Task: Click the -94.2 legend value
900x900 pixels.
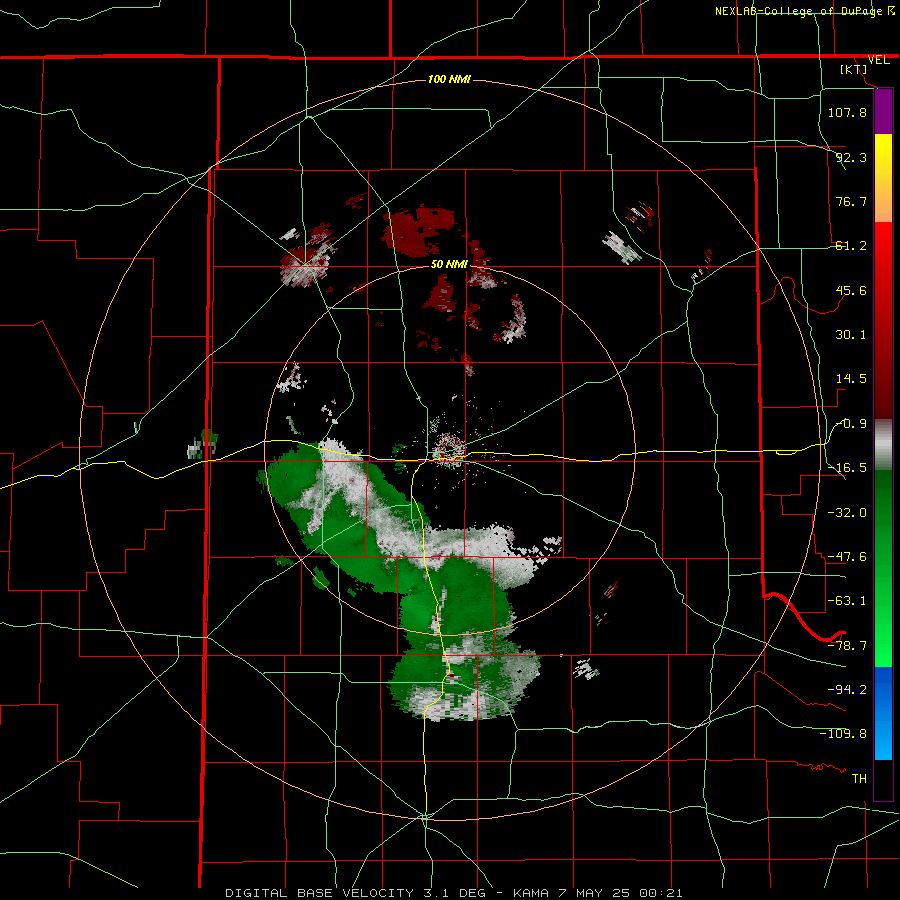Action: pos(847,689)
